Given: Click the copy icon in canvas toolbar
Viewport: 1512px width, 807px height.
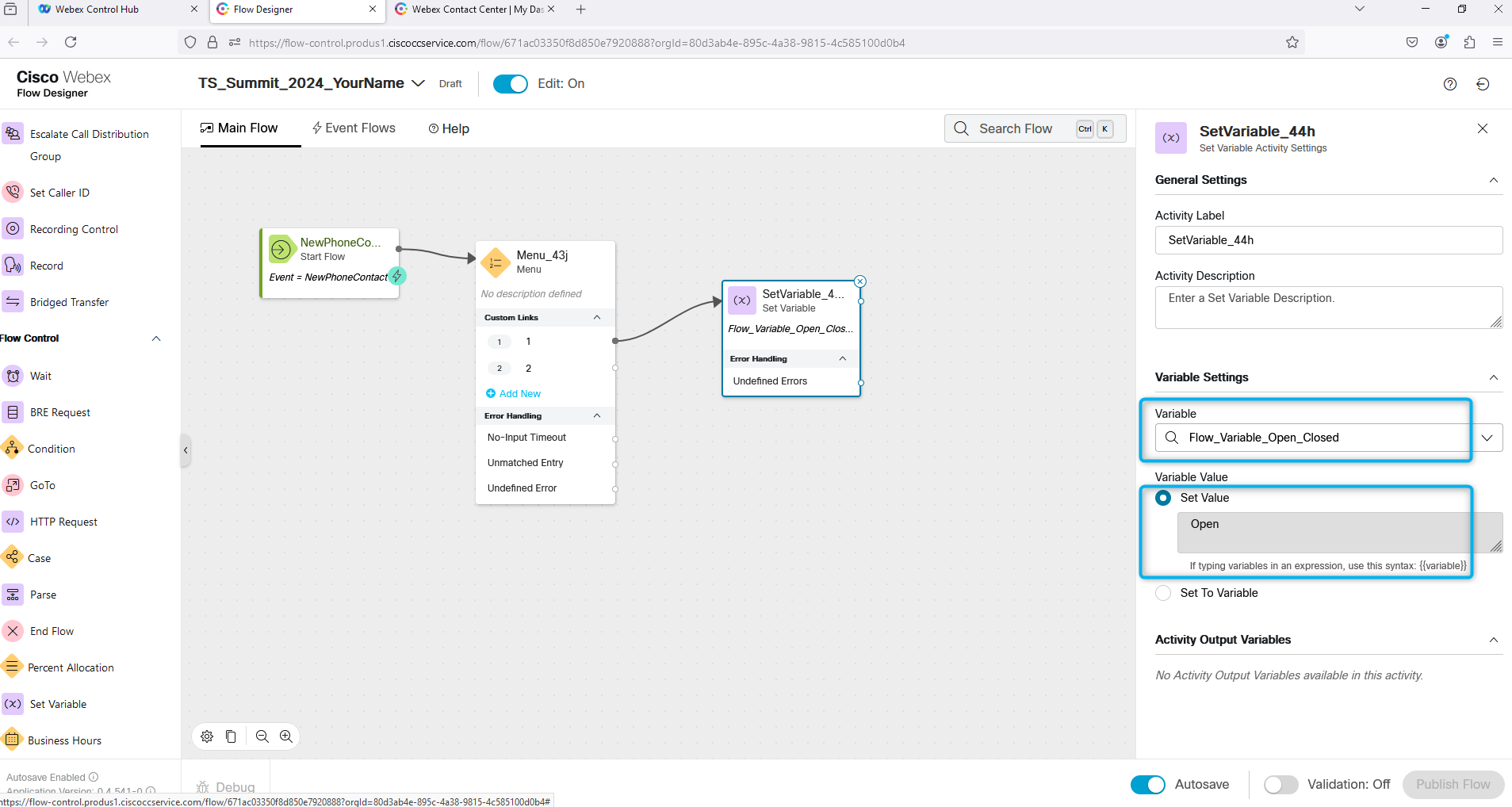Looking at the screenshot, I should pos(231,736).
